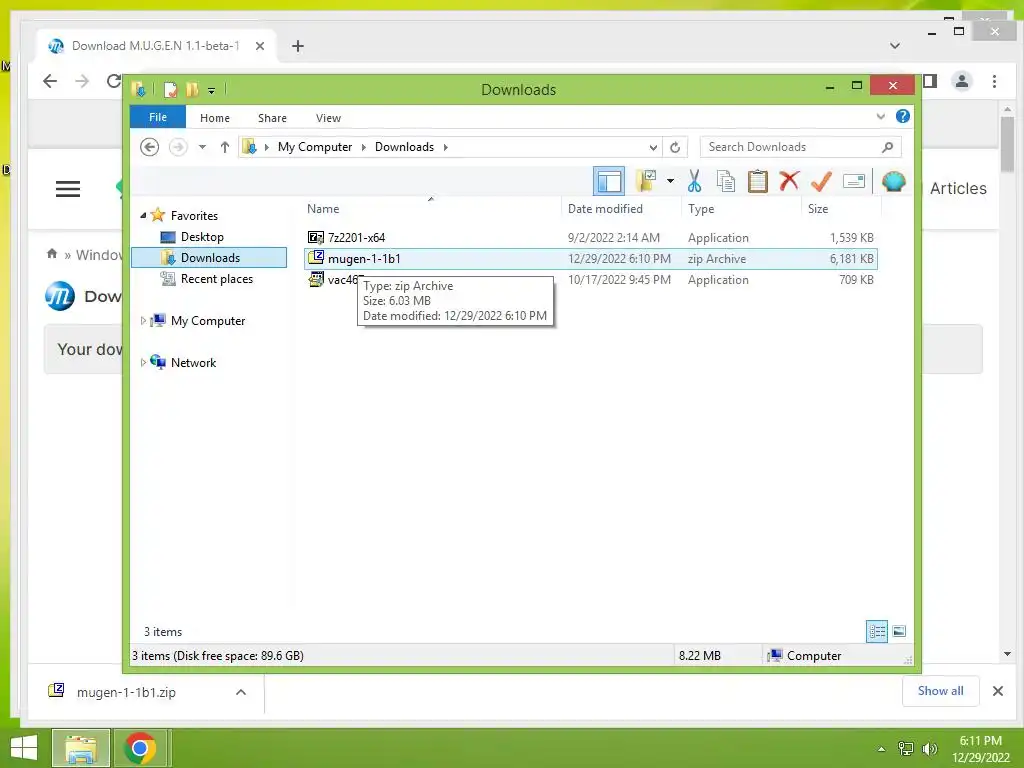1024x768 pixels.
Task: Switch to the Home ribbon tab
Action: point(215,118)
